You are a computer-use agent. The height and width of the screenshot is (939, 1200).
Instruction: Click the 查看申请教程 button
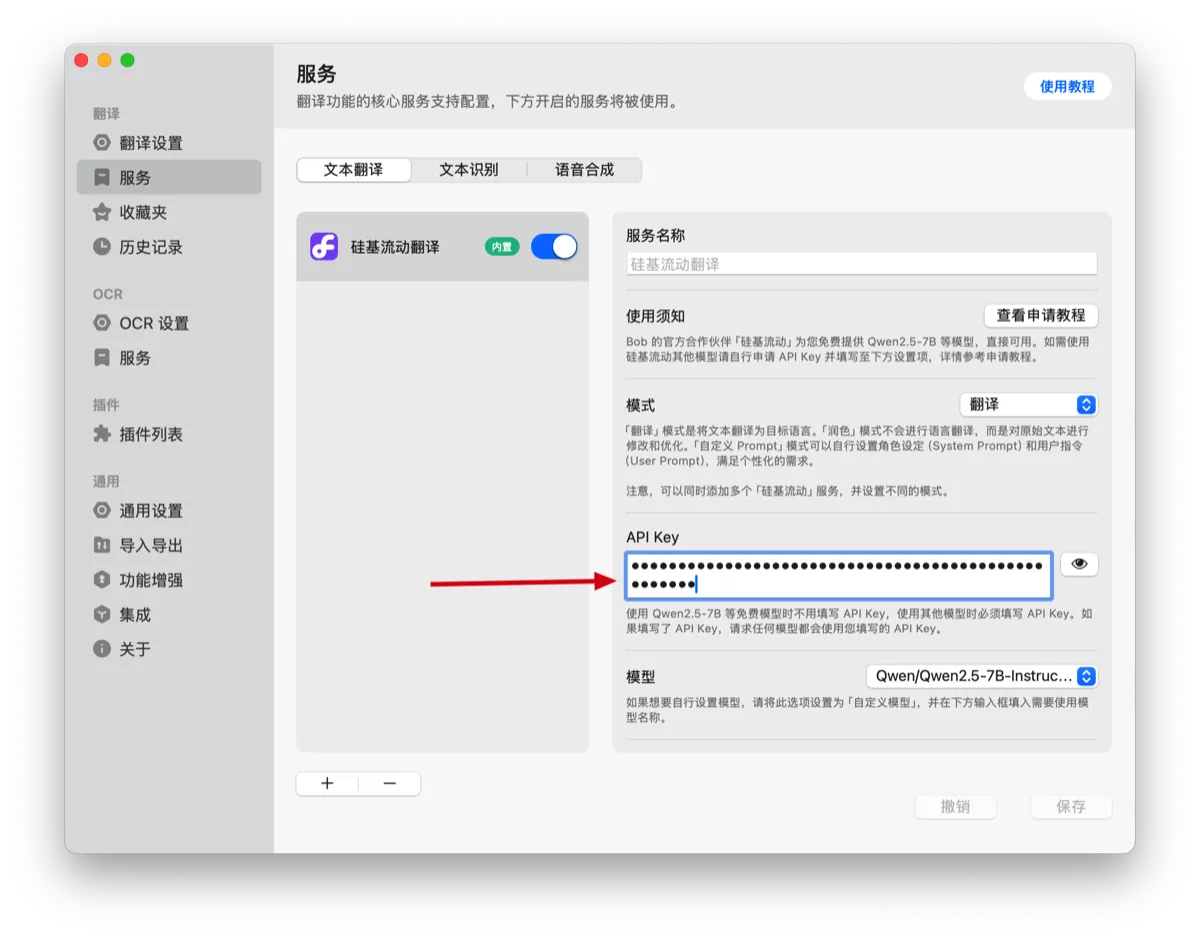[1041, 315]
